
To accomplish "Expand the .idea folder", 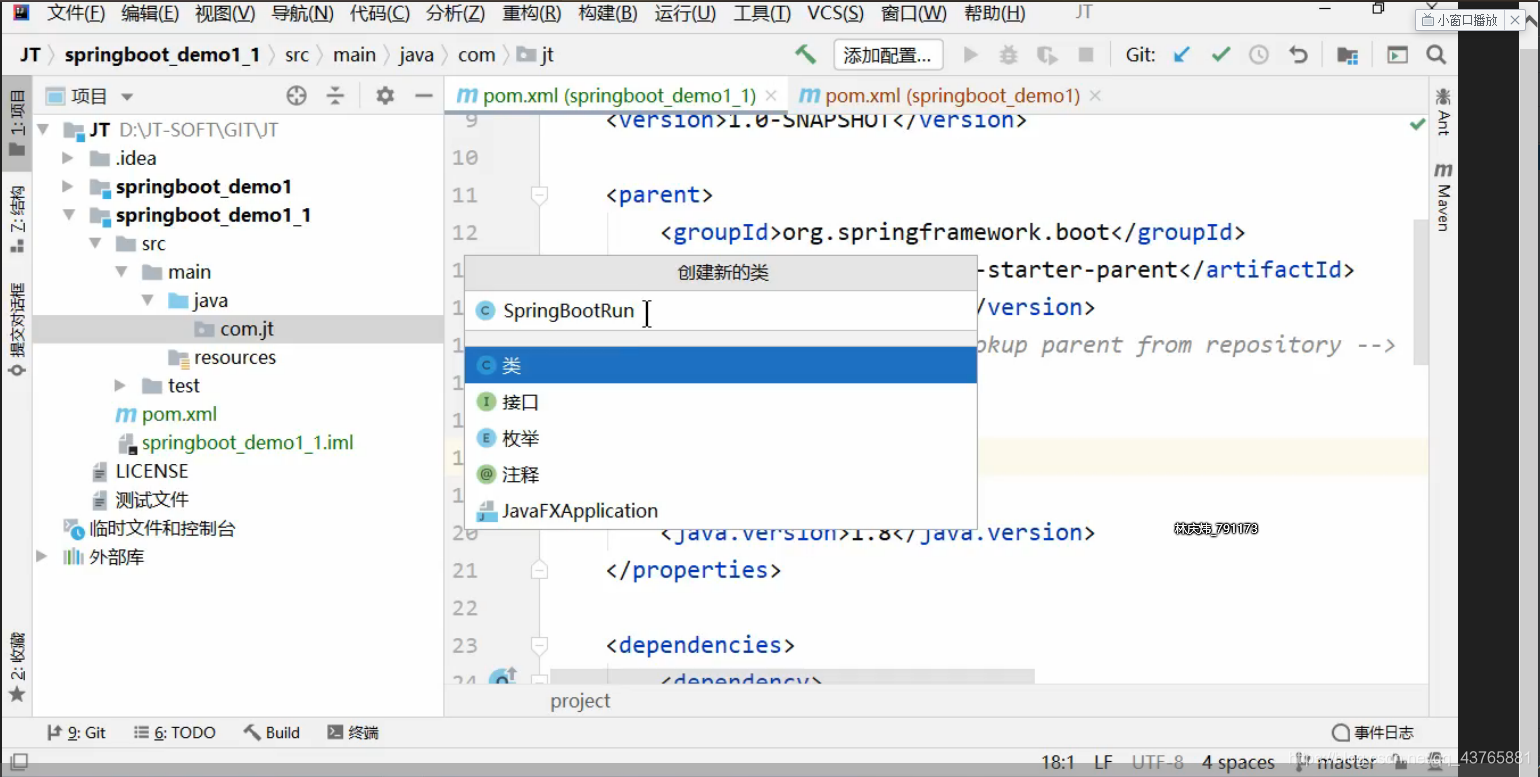I will (68, 158).
